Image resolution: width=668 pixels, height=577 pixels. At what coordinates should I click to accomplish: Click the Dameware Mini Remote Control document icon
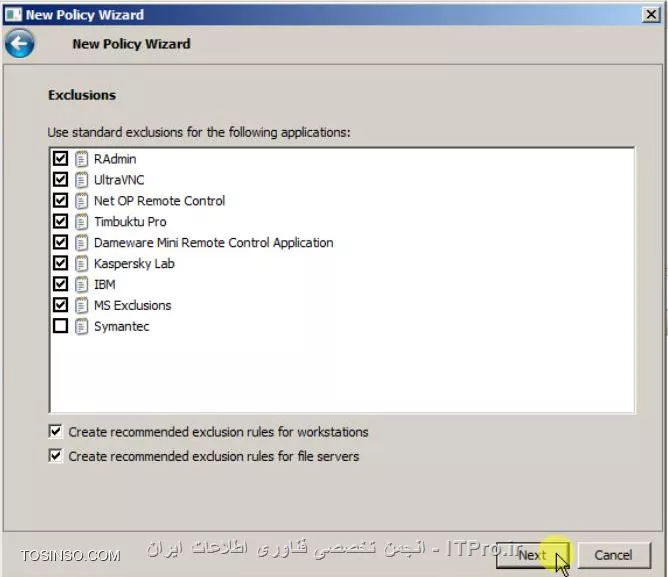(81, 242)
